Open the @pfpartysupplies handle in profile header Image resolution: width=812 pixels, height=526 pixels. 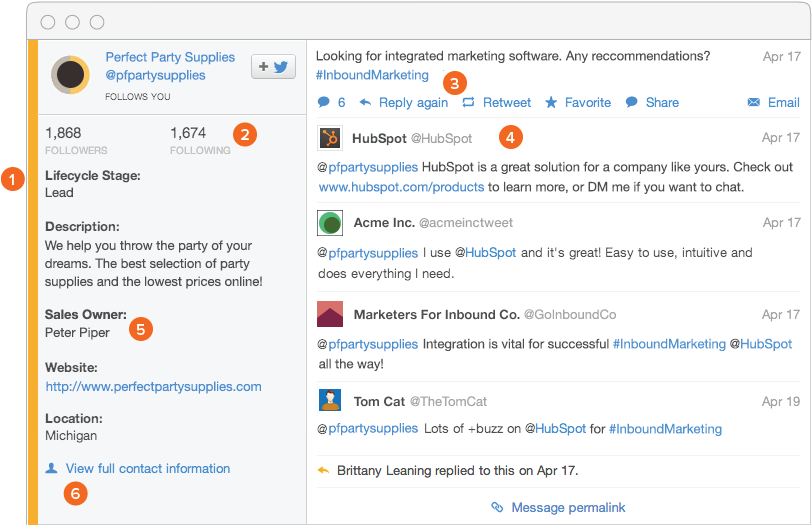(x=155, y=76)
